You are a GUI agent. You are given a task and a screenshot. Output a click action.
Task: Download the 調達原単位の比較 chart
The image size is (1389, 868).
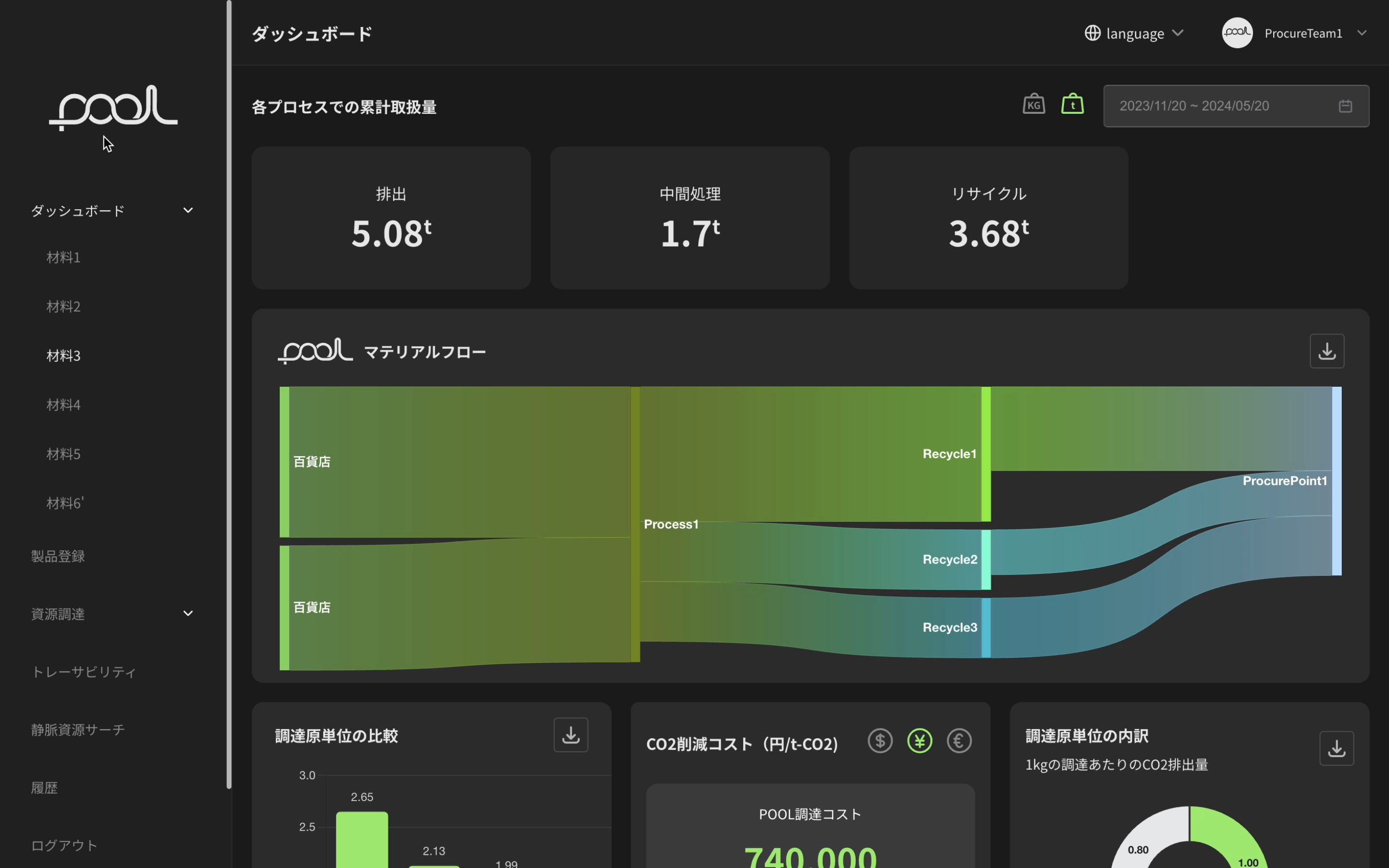coord(570,734)
